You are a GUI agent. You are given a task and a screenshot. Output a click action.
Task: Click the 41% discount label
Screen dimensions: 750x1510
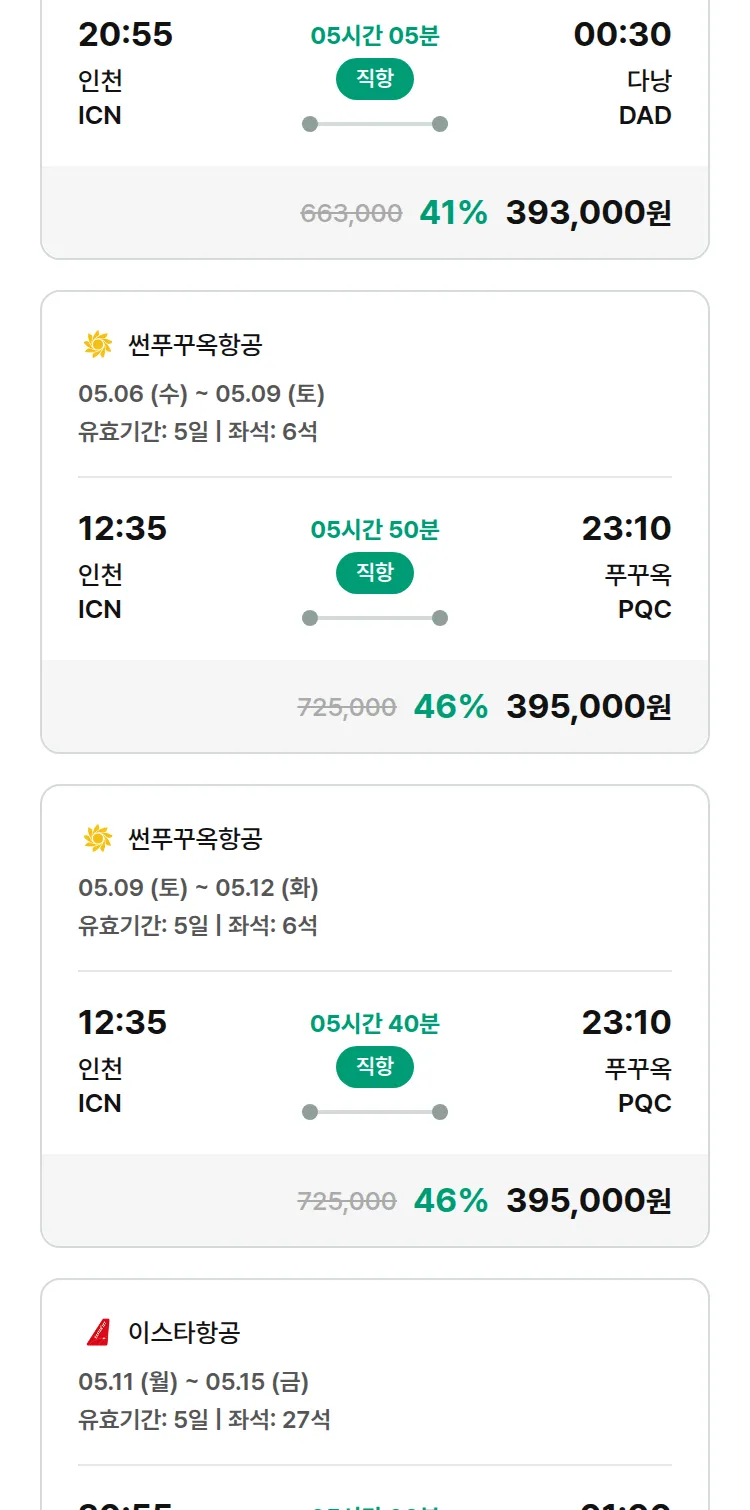pyautogui.click(x=453, y=213)
